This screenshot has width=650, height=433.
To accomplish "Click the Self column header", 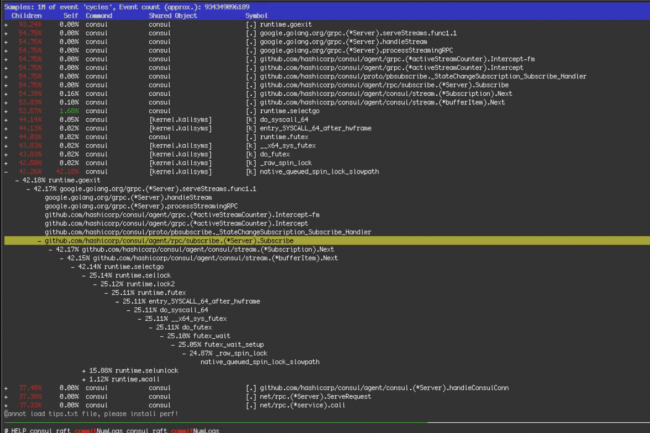I will click(x=71, y=16).
